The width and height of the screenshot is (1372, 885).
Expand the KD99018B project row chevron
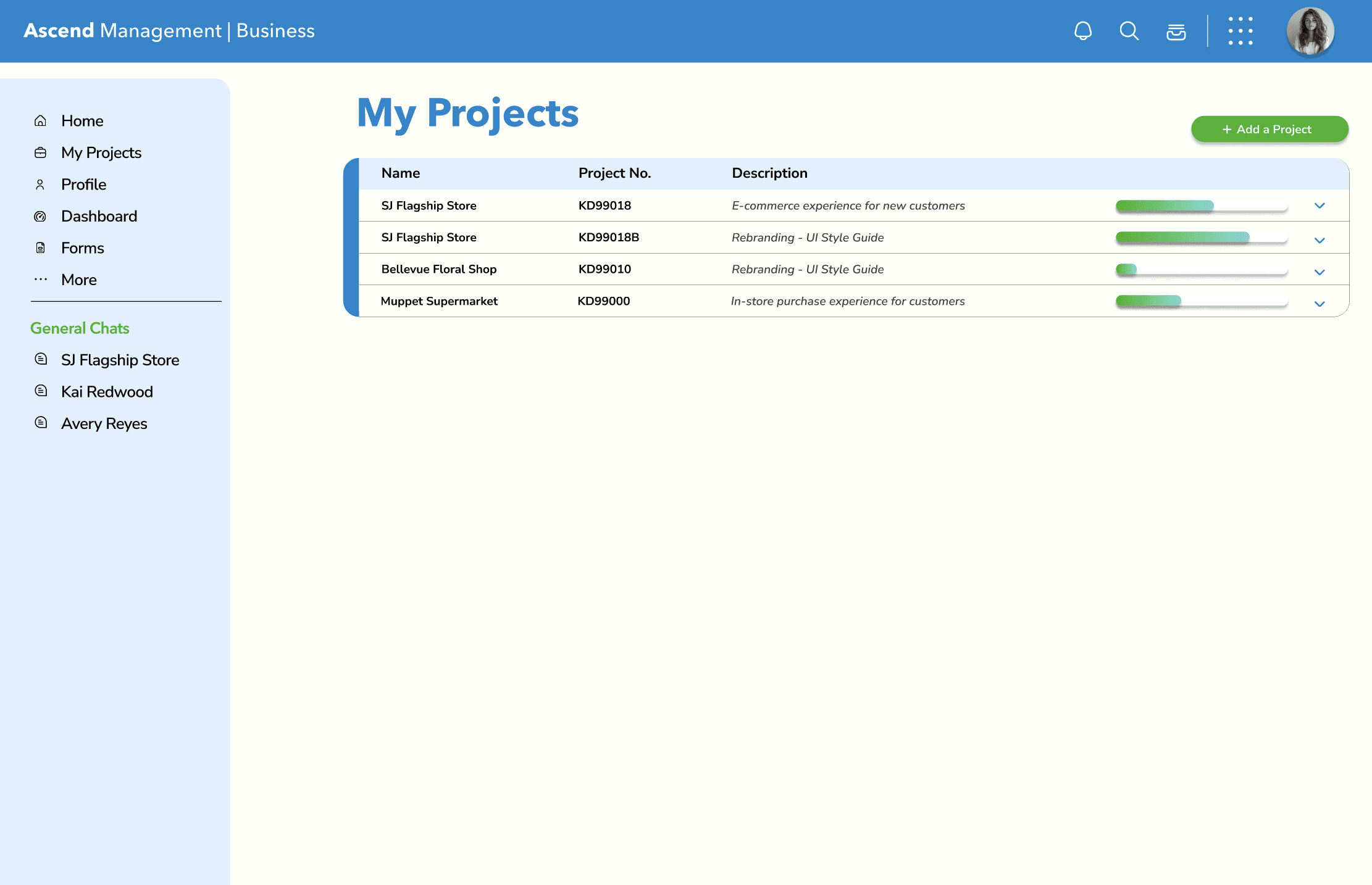pyautogui.click(x=1320, y=241)
